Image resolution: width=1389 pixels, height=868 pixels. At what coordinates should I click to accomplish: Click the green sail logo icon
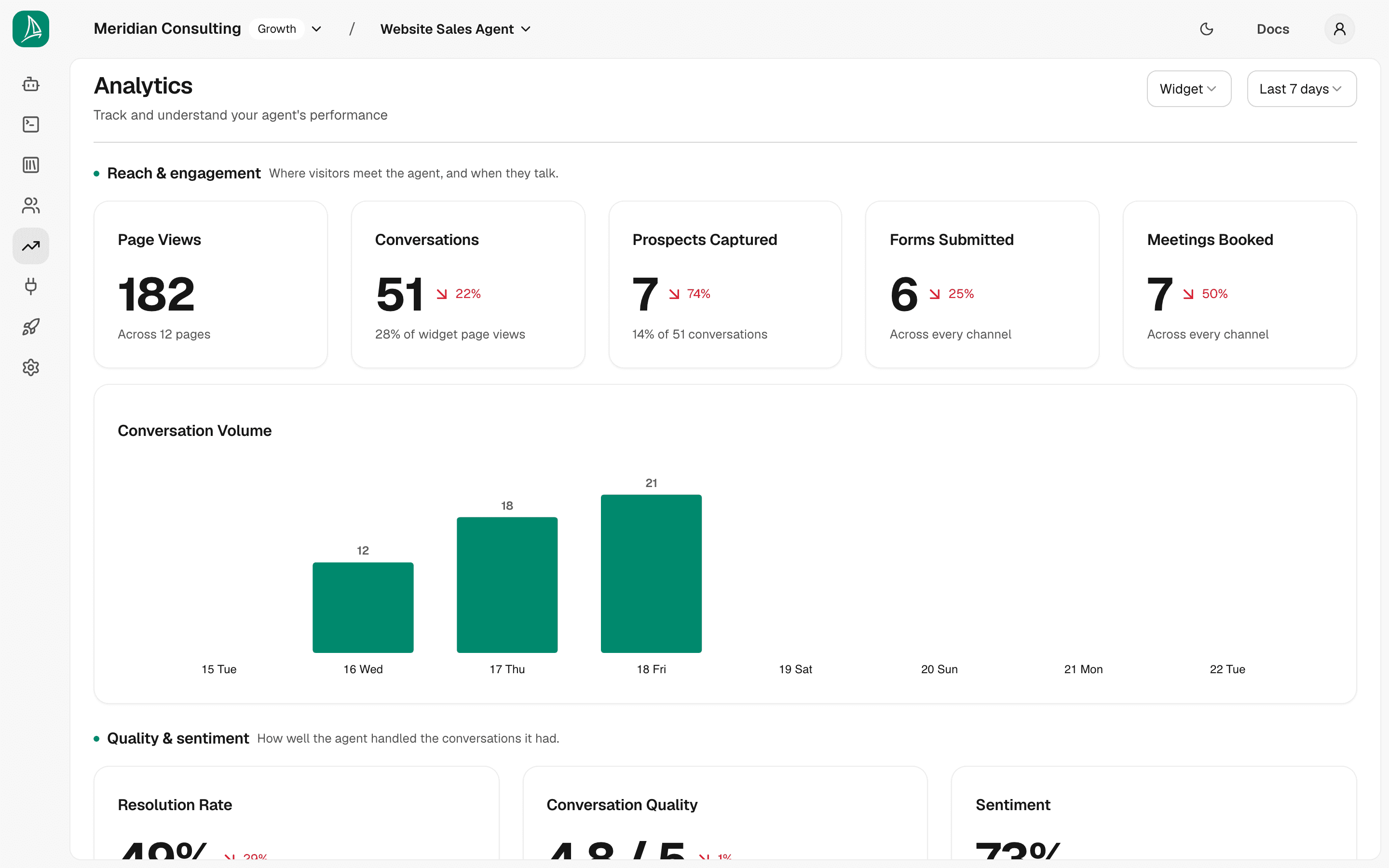click(x=31, y=29)
